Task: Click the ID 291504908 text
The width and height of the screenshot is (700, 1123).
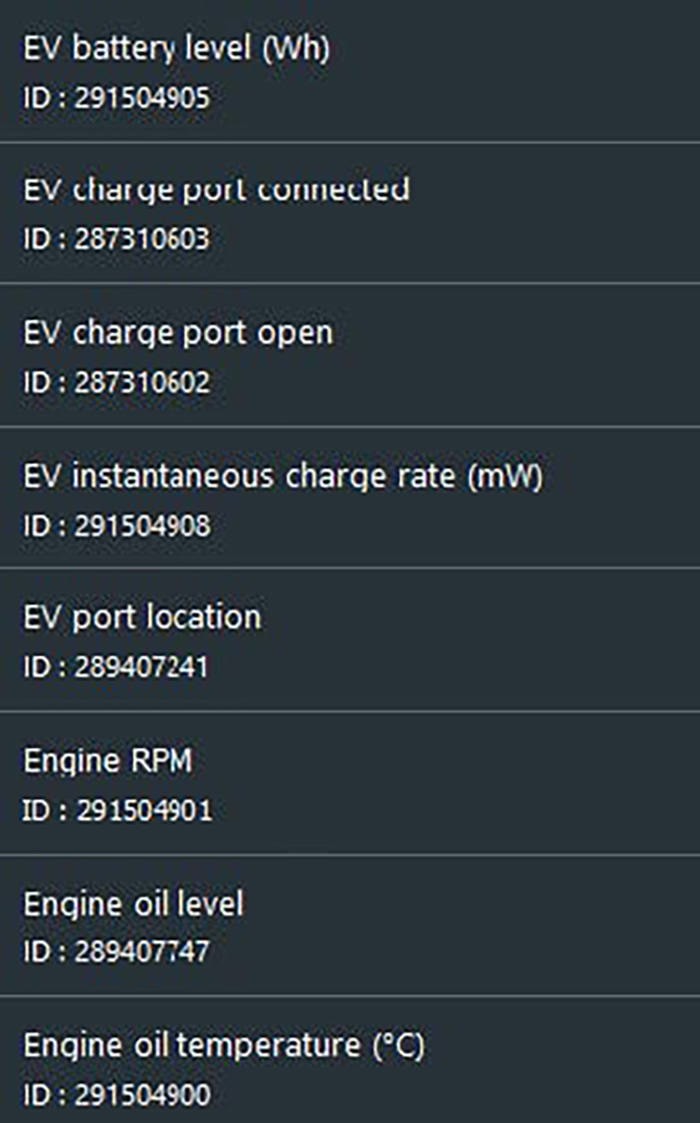Action: click(x=117, y=526)
